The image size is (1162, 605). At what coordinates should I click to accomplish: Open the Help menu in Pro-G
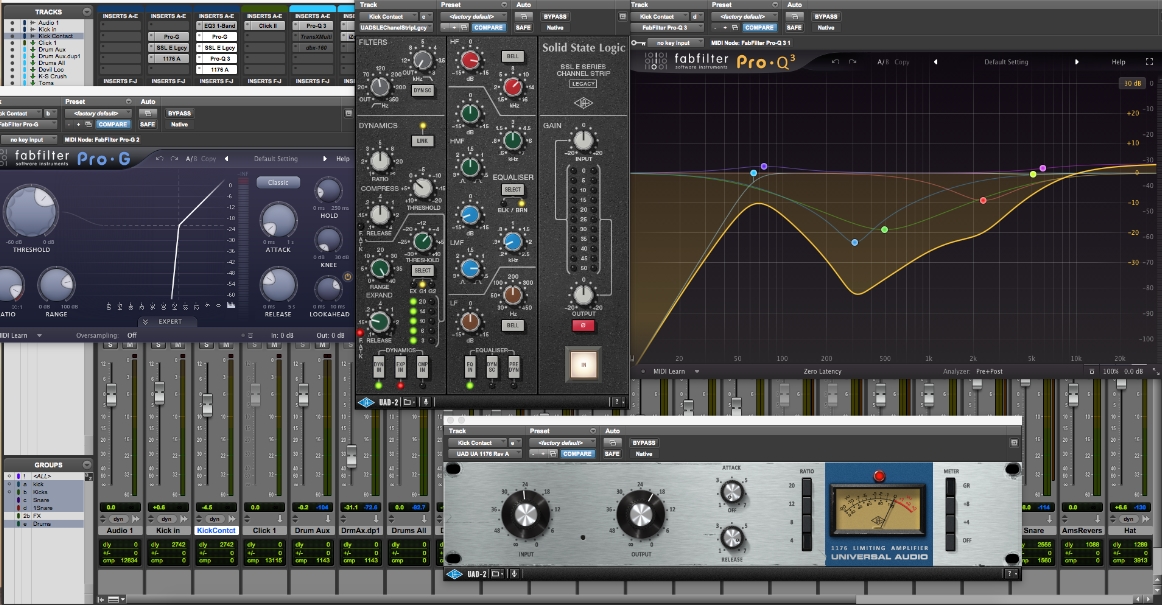point(342,159)
